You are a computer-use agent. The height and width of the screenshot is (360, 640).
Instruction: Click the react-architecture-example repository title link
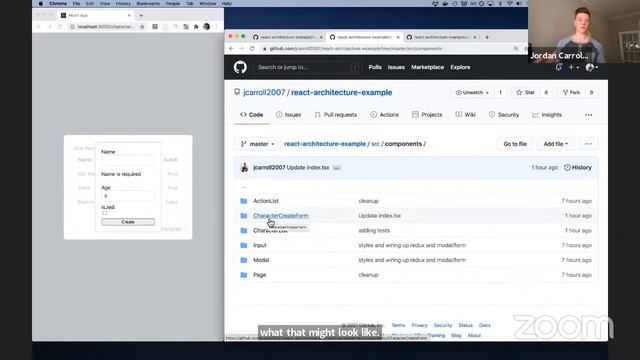pos(341,92)
